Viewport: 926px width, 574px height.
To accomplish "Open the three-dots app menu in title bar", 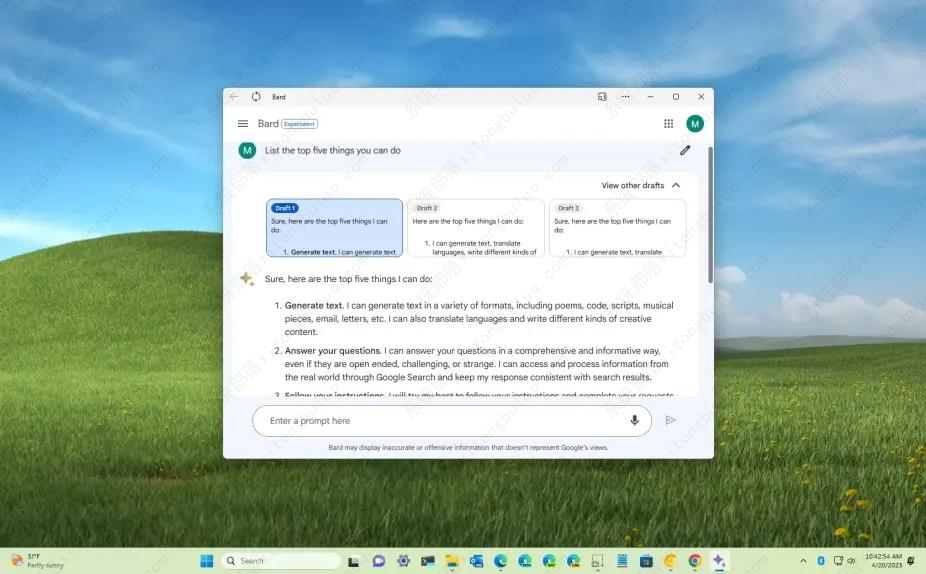I will point(625,97).
